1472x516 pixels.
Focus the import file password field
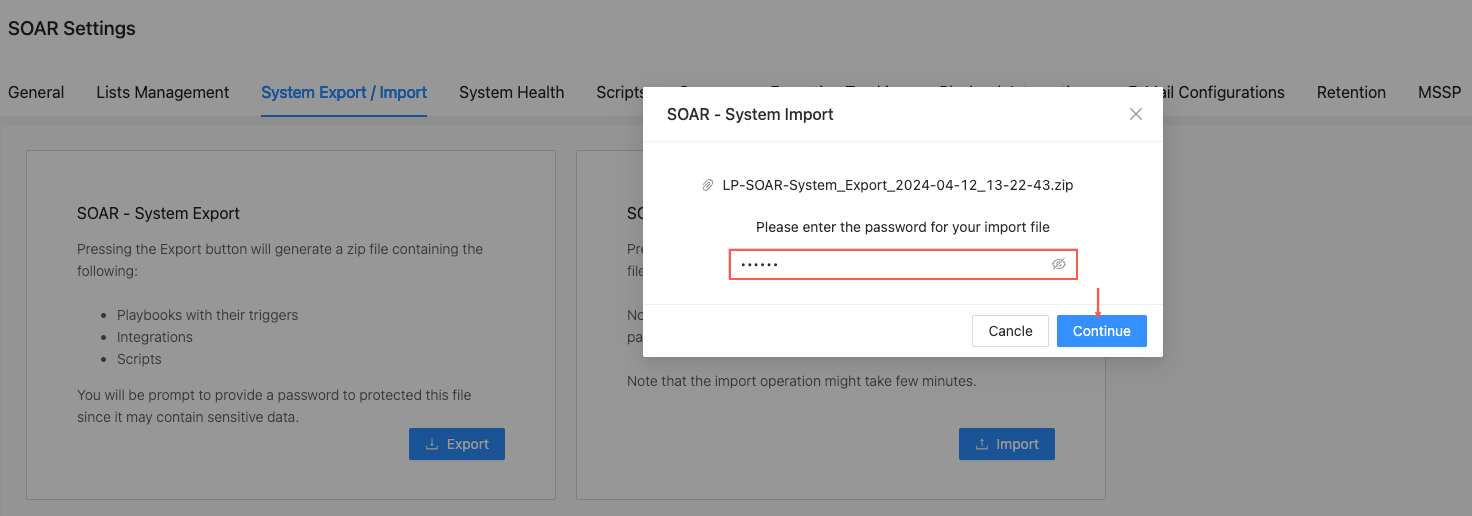coord(890,264)
